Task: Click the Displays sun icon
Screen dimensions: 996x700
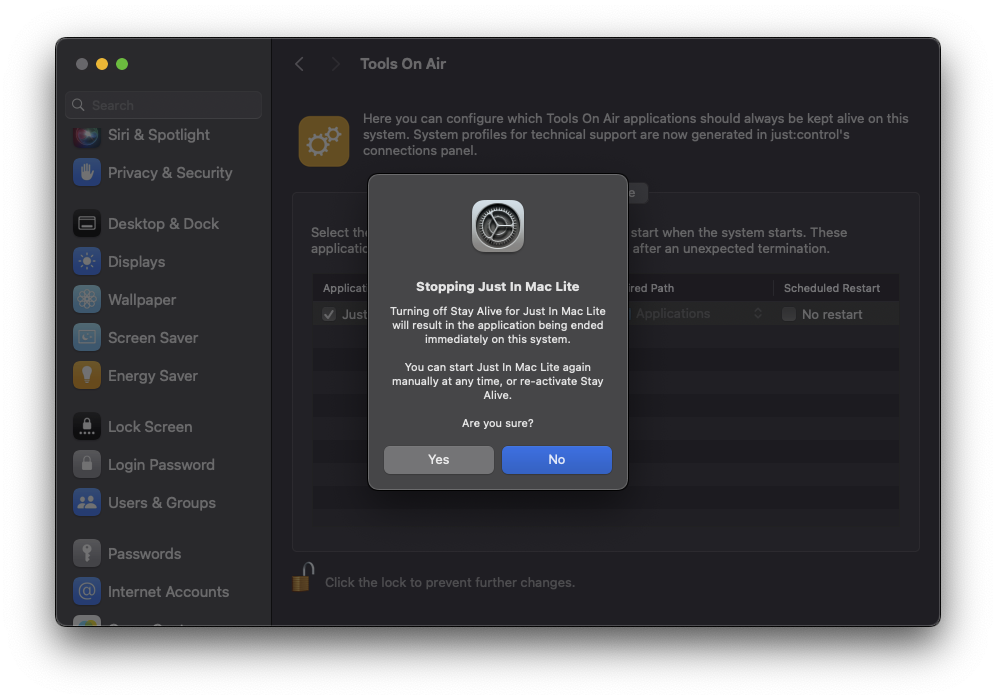Action: 87,262
